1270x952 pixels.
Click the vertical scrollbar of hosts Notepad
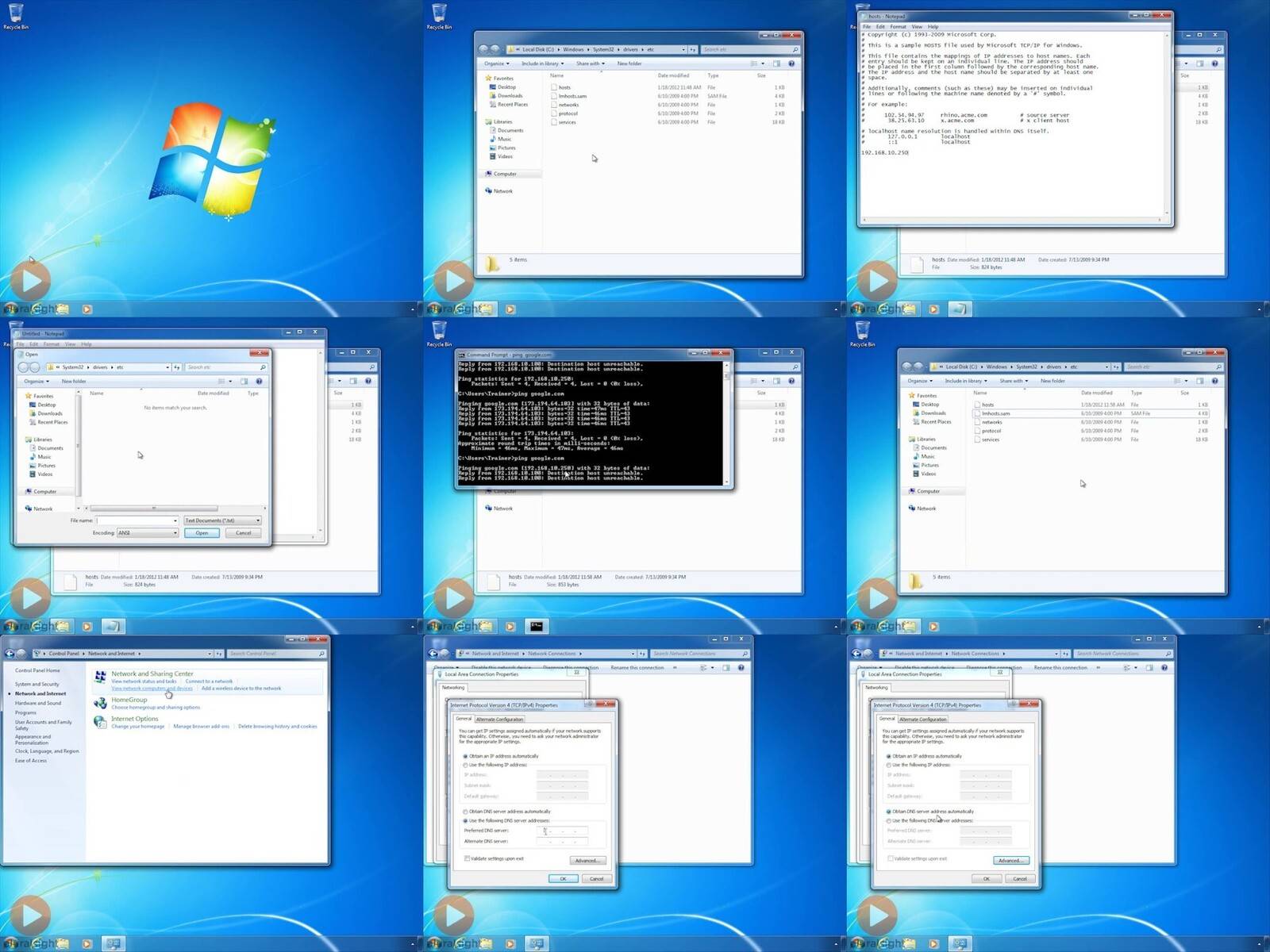1166,125
